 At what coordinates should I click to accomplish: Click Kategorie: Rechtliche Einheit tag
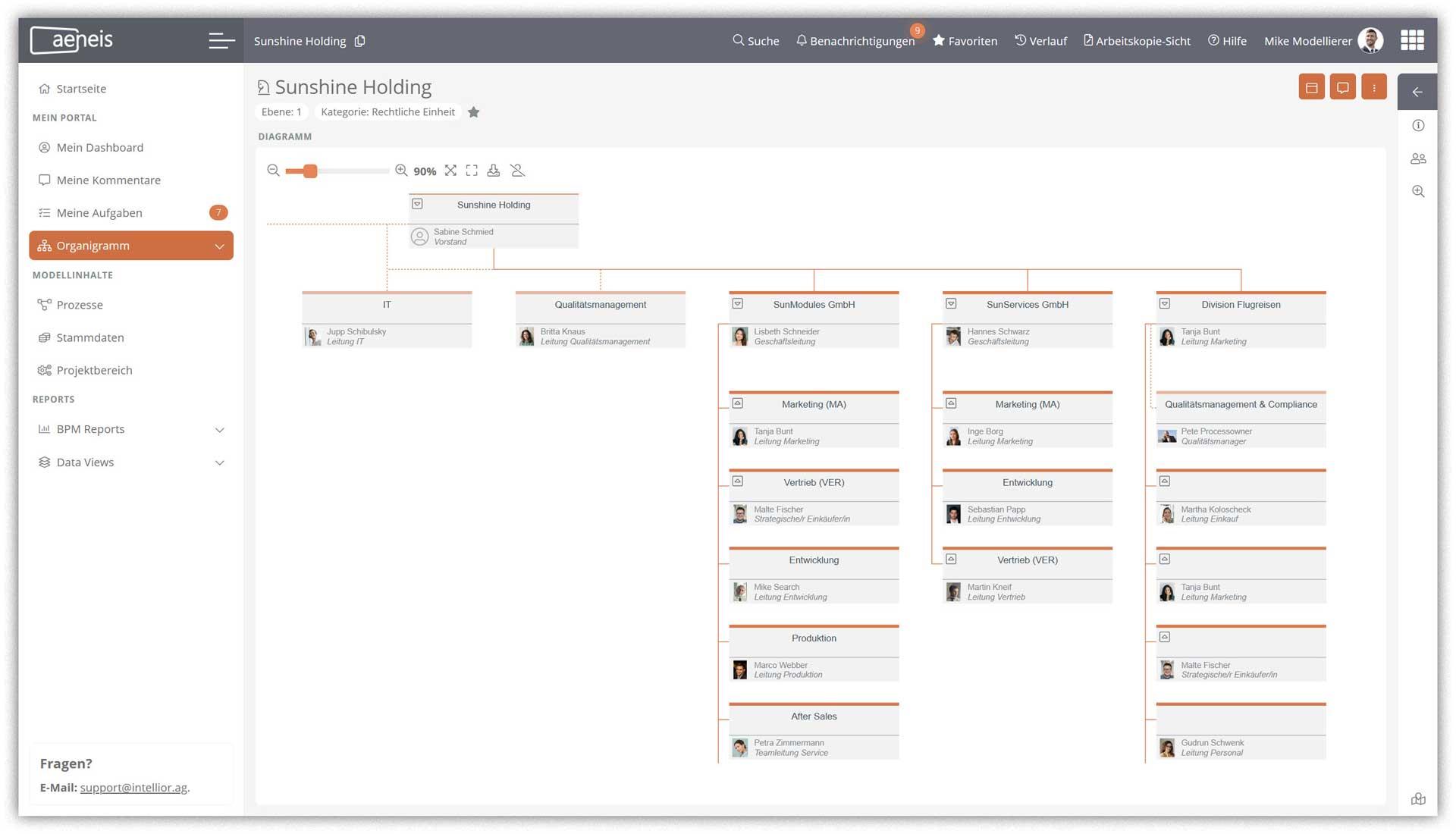pos(388,112)
